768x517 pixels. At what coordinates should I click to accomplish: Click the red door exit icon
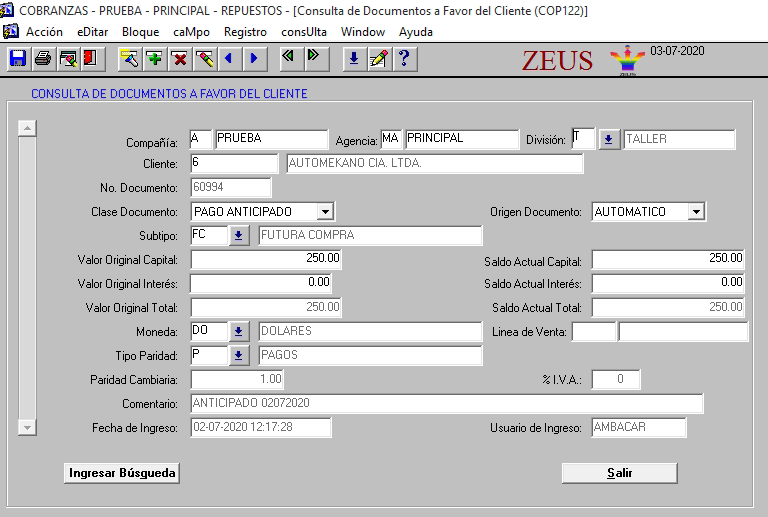91,59
